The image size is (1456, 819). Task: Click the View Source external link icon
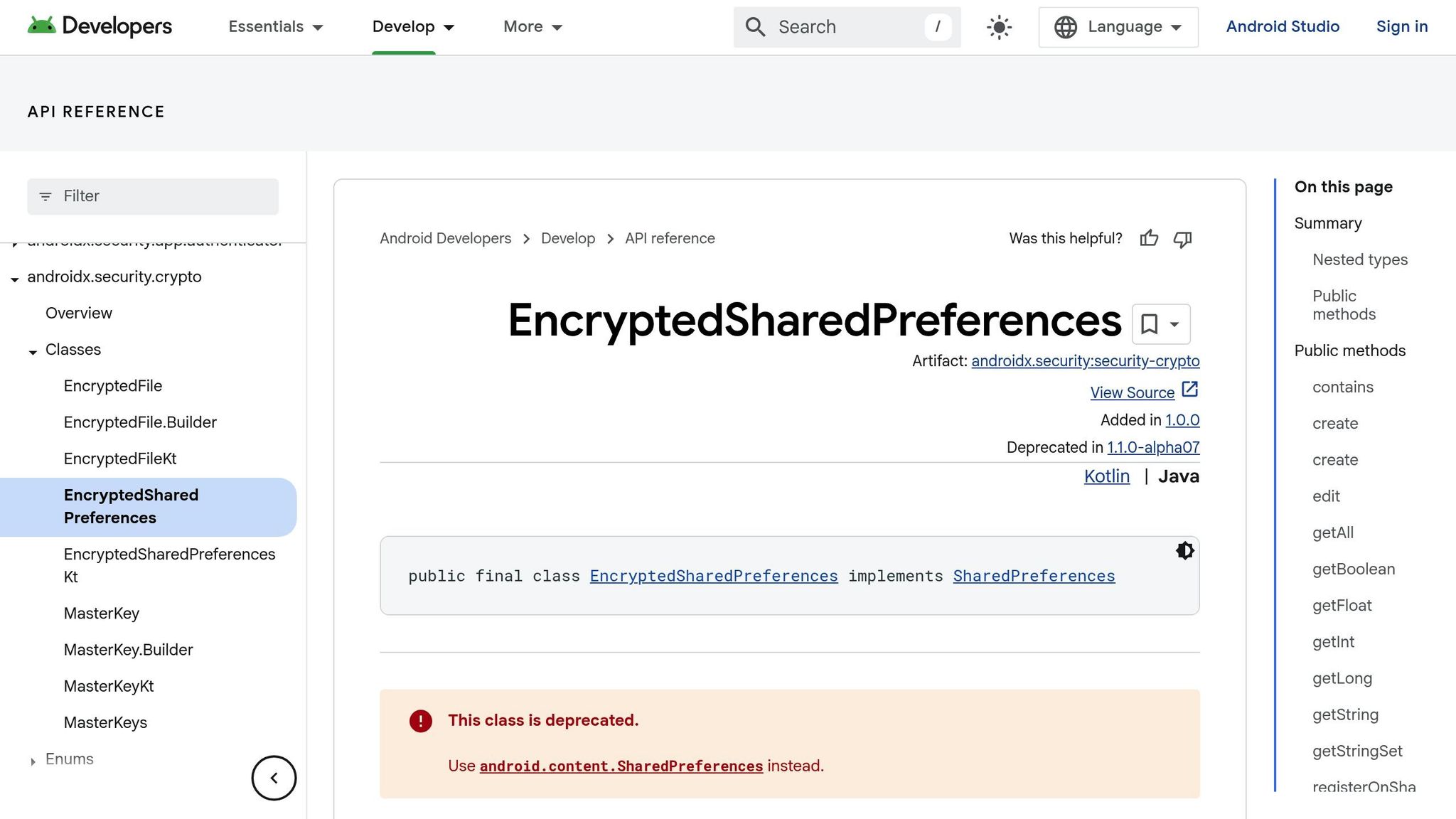click(x=1190, y=390)
